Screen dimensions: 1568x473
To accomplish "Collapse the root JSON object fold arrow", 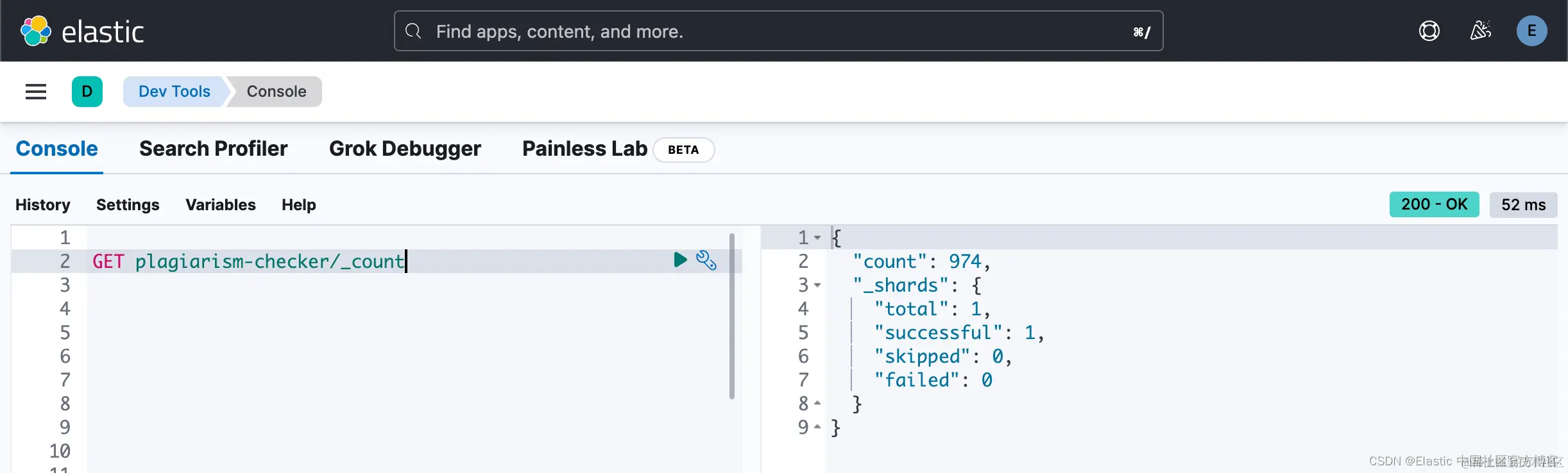I will pyautogui.click(x=817, y=238).
